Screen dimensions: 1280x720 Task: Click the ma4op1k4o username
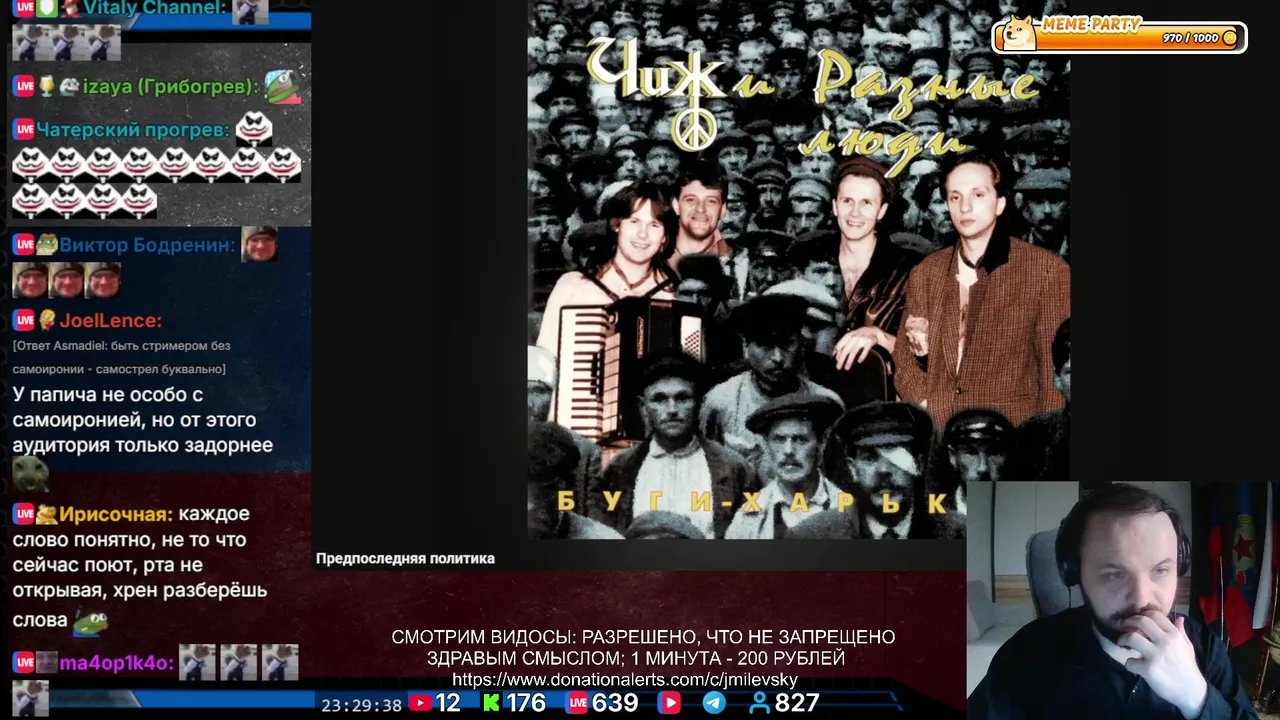click(x=117, y=663)
